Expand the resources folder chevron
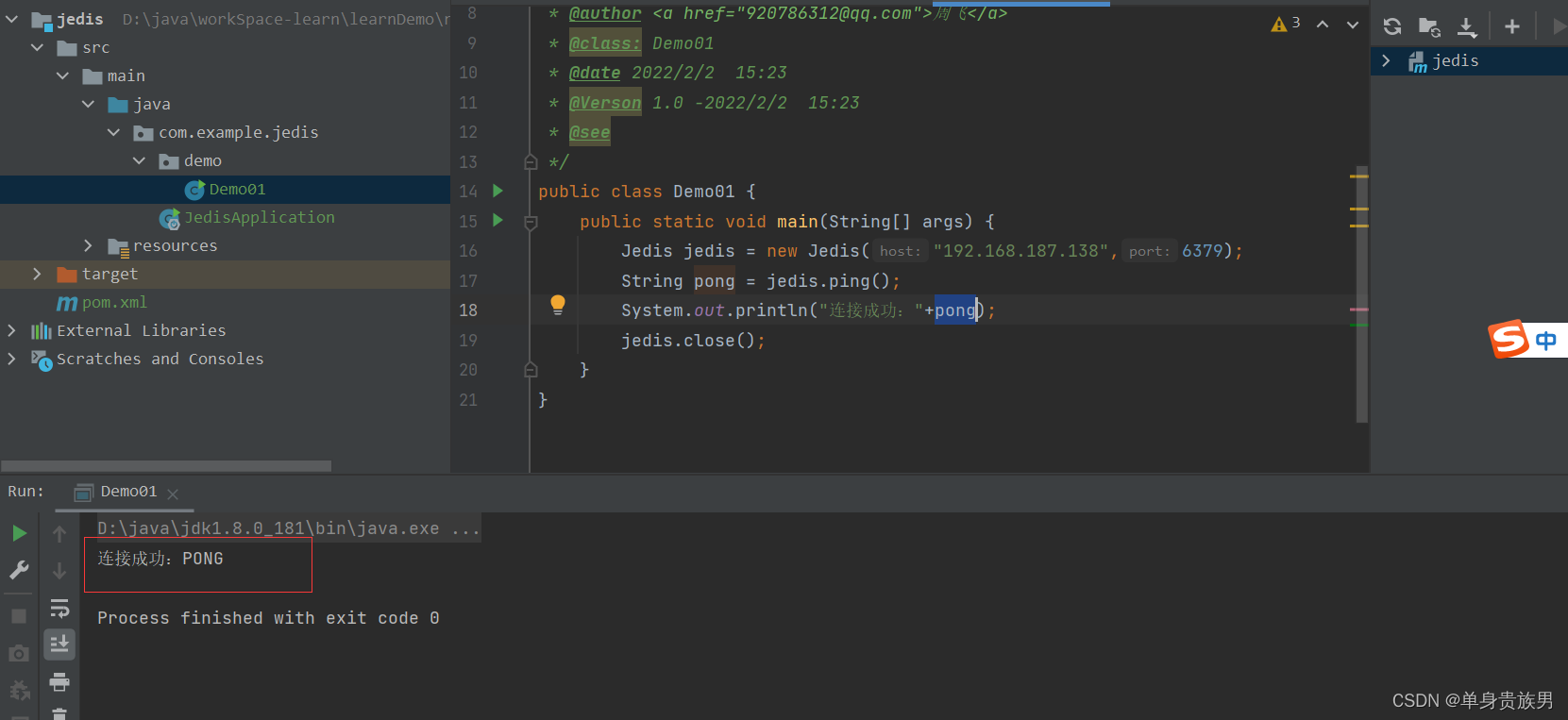1568x720 pixels. [89, 245]
